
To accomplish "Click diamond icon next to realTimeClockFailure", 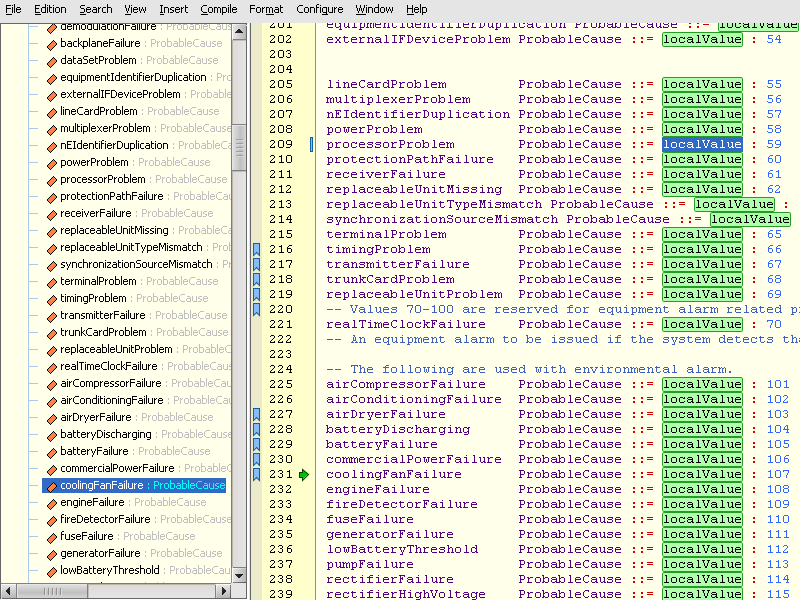I will coord(52,368).
